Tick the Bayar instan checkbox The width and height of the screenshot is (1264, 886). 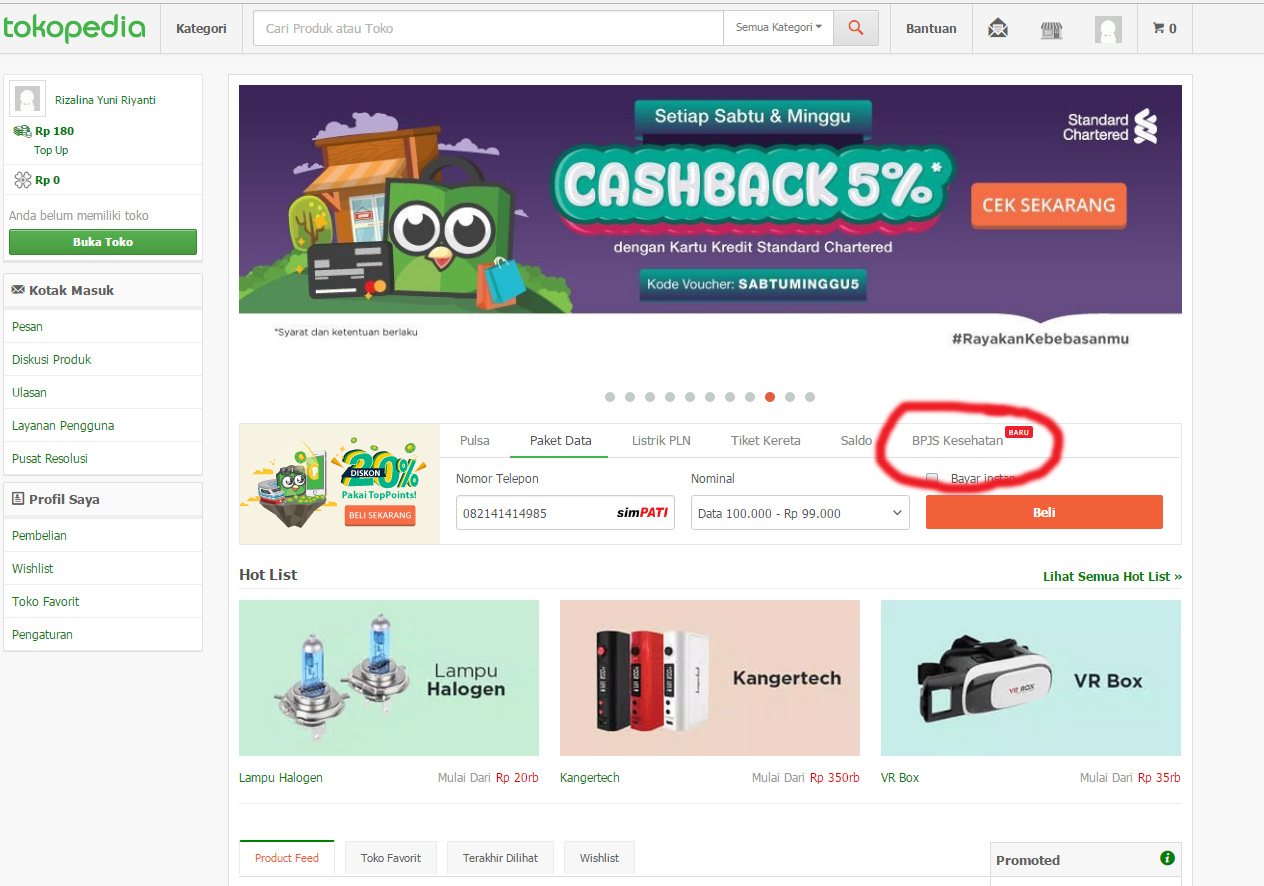click(932, 479)
